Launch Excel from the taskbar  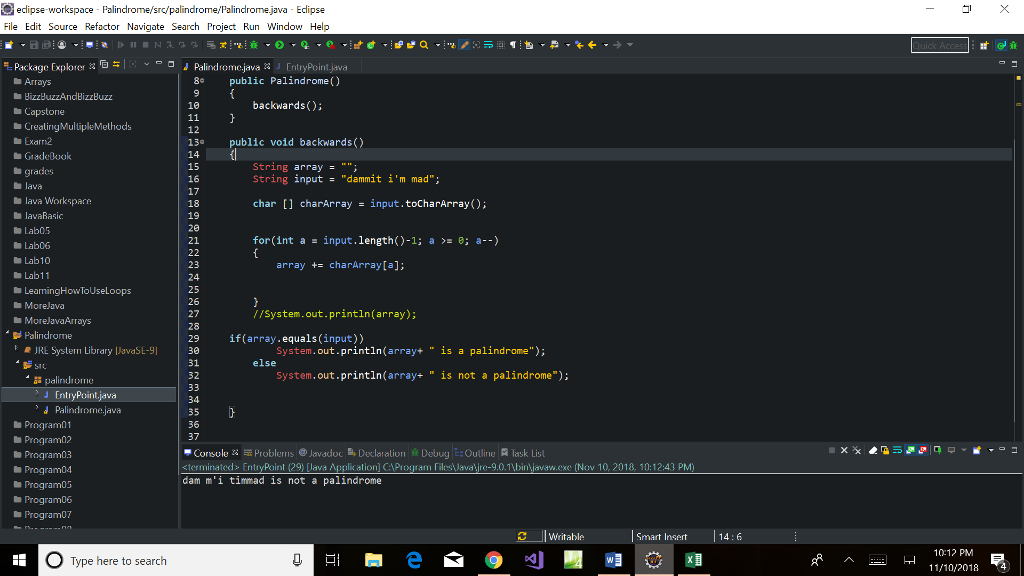(693, 559)
